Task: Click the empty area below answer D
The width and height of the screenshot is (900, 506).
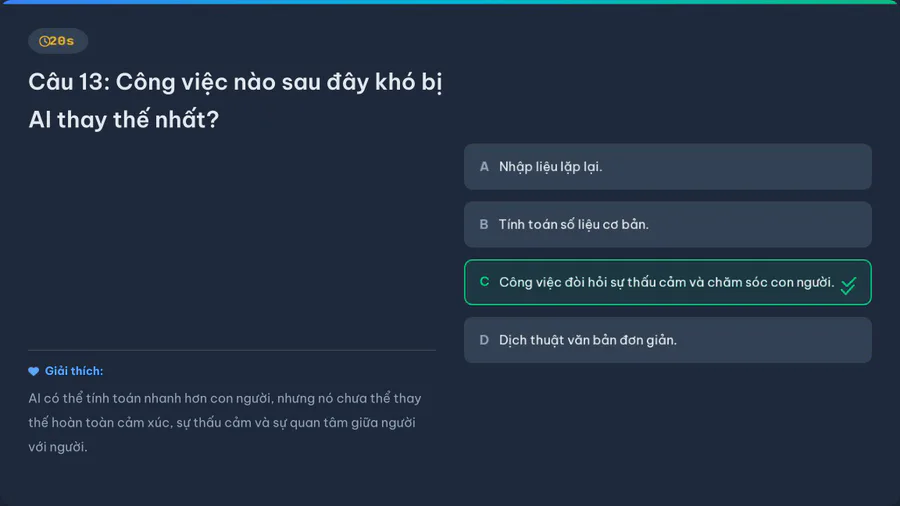Action: tap(667, 430)
